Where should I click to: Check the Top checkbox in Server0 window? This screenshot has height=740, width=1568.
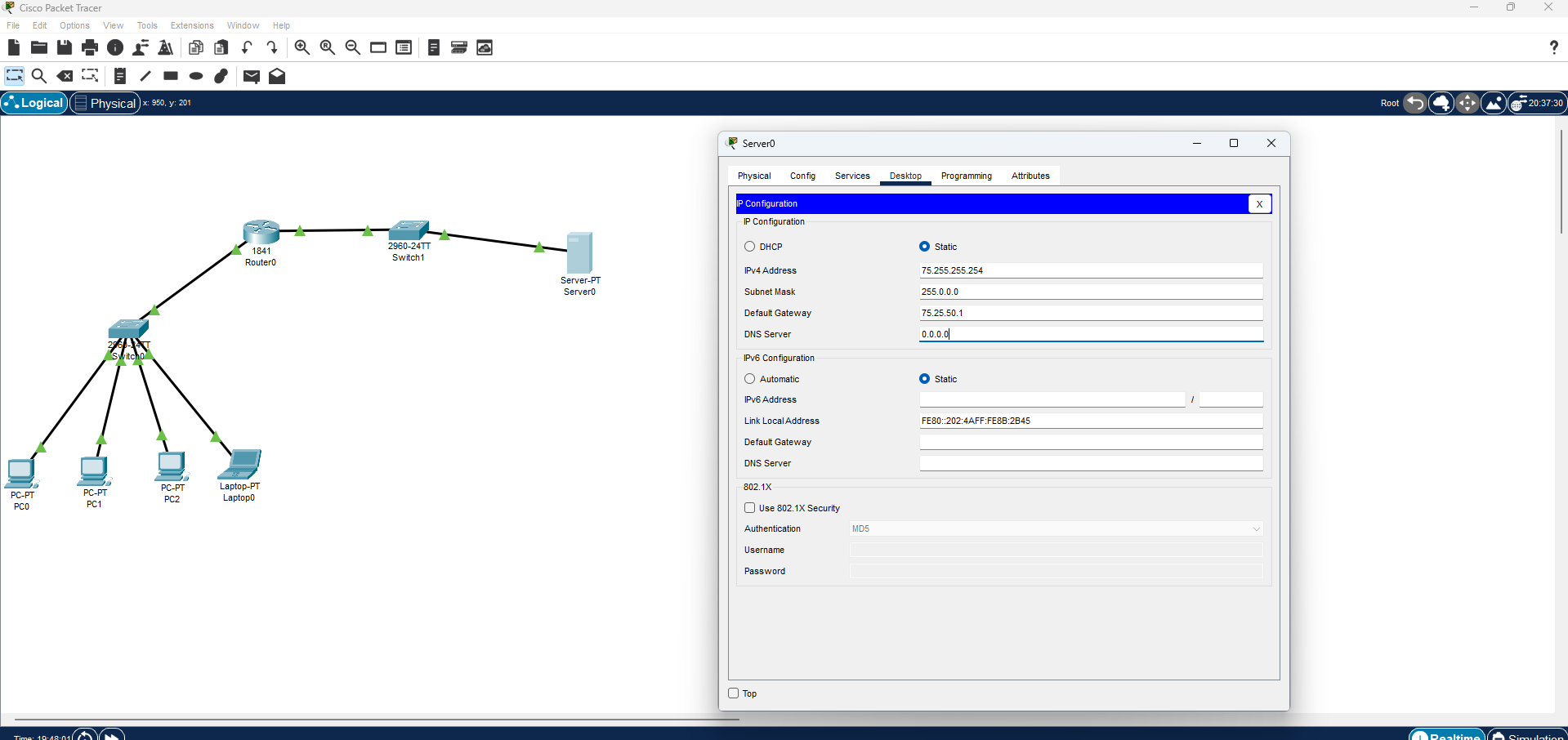[x=733, y=693]
